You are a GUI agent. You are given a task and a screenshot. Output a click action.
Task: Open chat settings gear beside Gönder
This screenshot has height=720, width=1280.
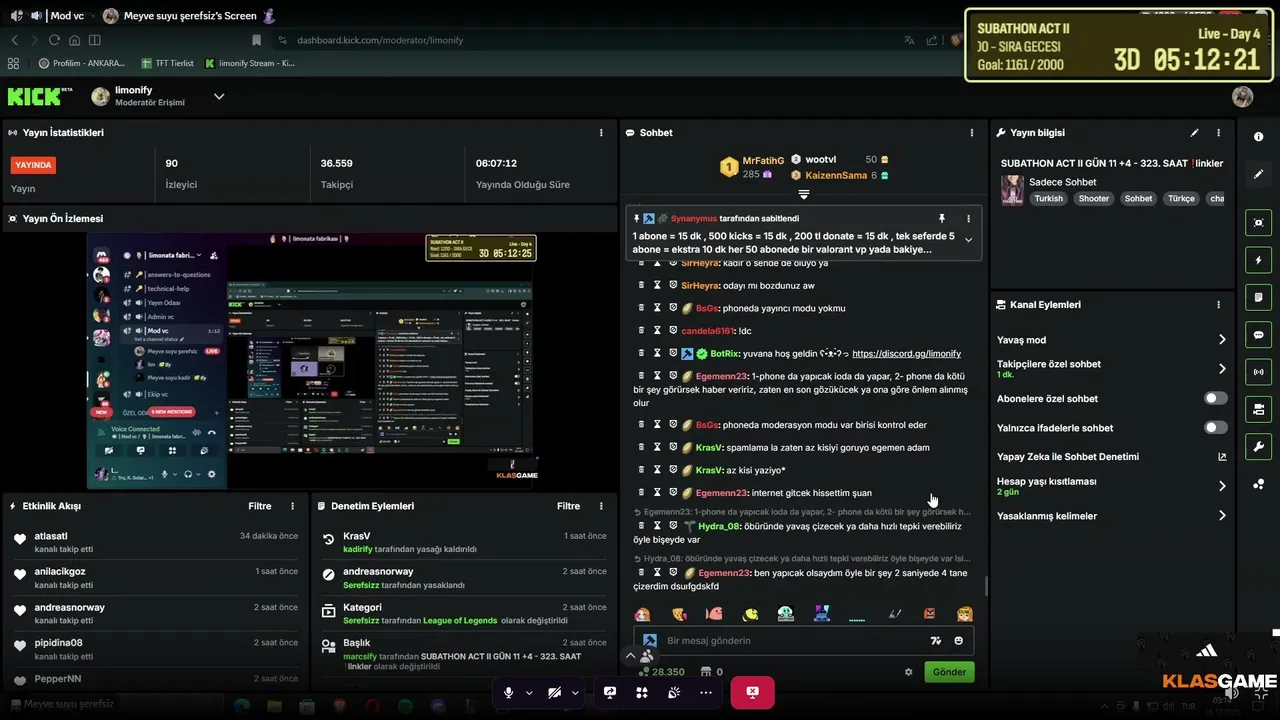[908, 672]
